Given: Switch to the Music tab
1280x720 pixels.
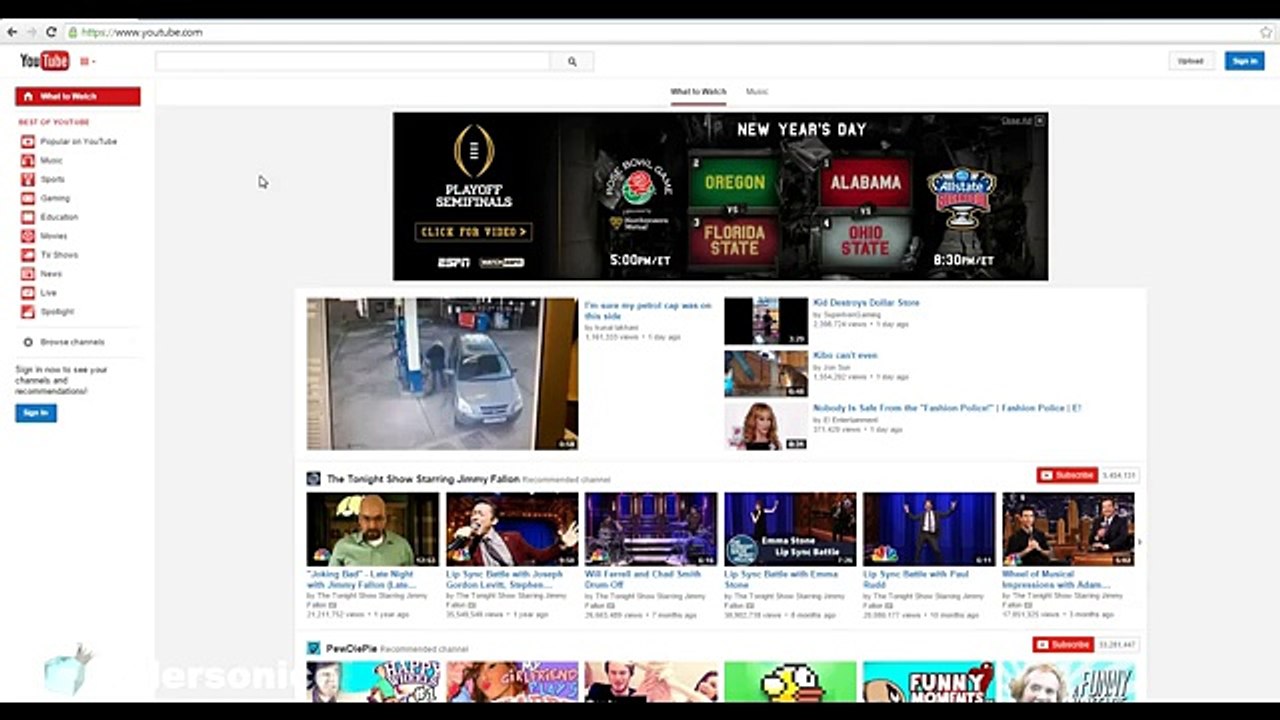Looking at the screenshot, I should (757, 91).
